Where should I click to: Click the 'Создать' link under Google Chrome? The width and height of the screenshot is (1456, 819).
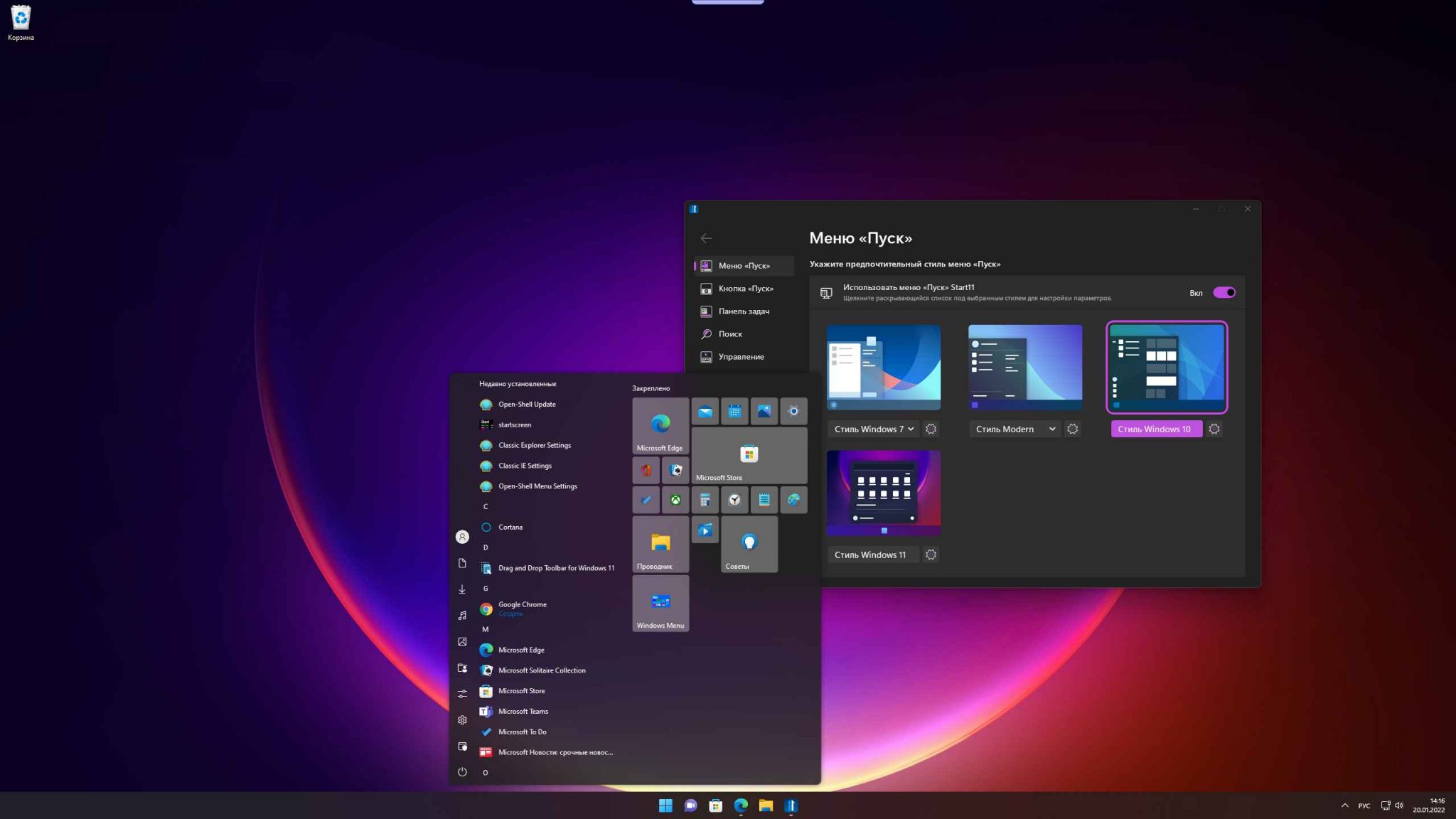[x=510, y=614]
